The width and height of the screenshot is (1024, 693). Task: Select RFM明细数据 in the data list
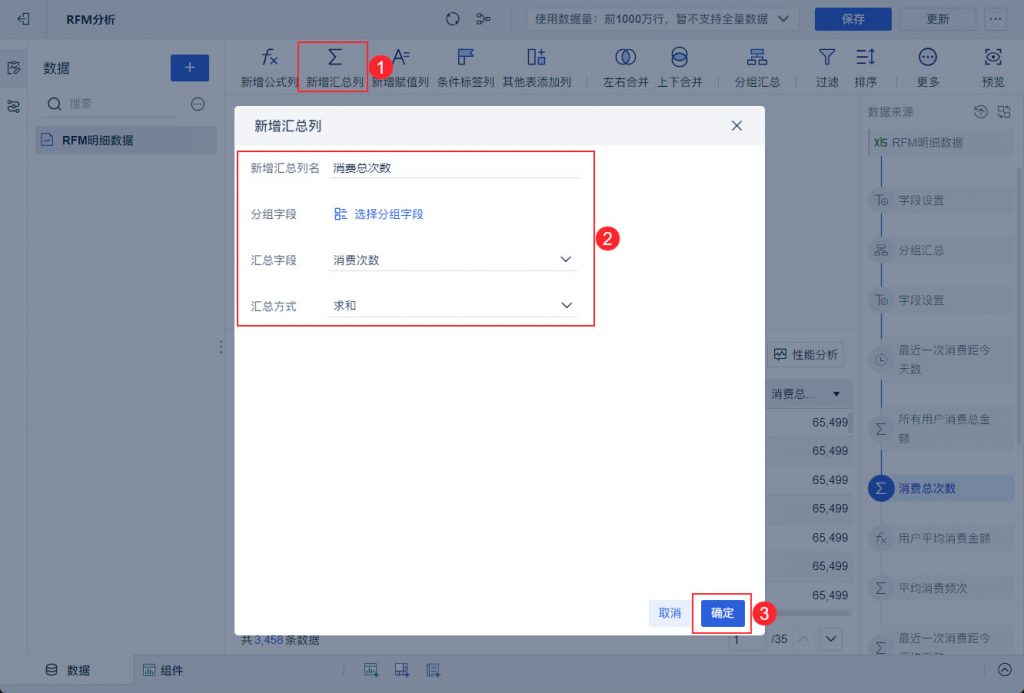[126, 140]
